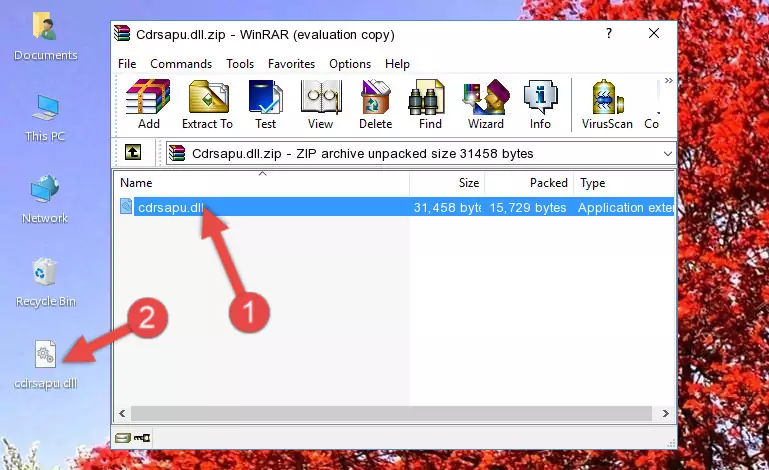Open the File menu
Viewport: 769px width, 470px height.
pos(127,64)
